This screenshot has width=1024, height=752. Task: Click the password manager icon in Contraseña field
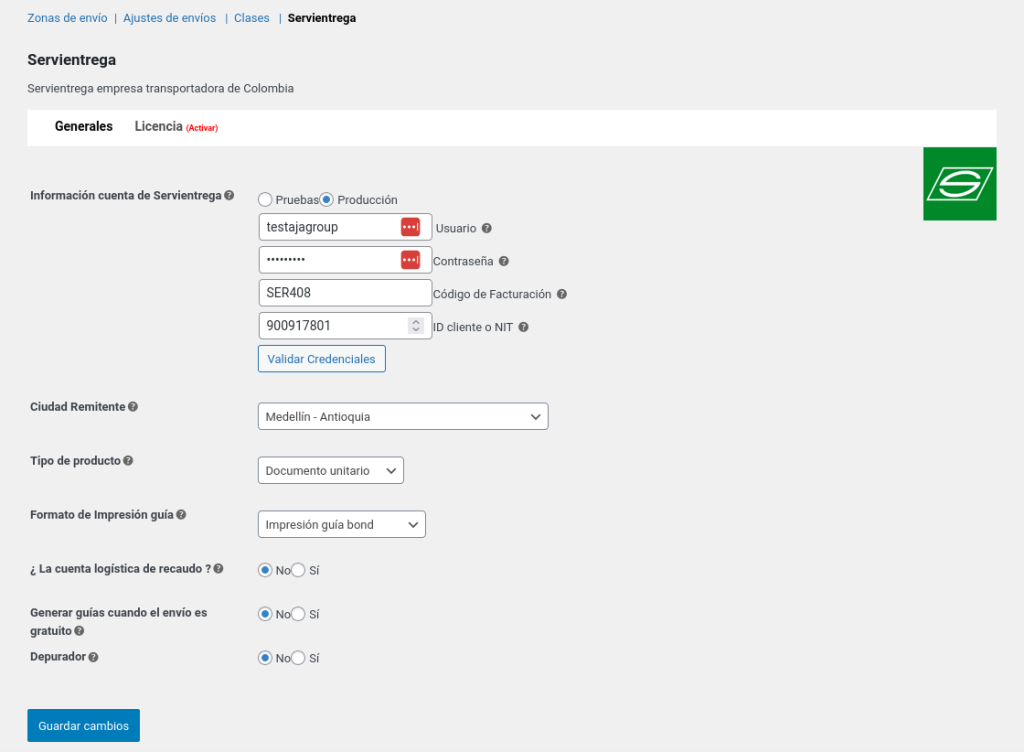[410, 260]
